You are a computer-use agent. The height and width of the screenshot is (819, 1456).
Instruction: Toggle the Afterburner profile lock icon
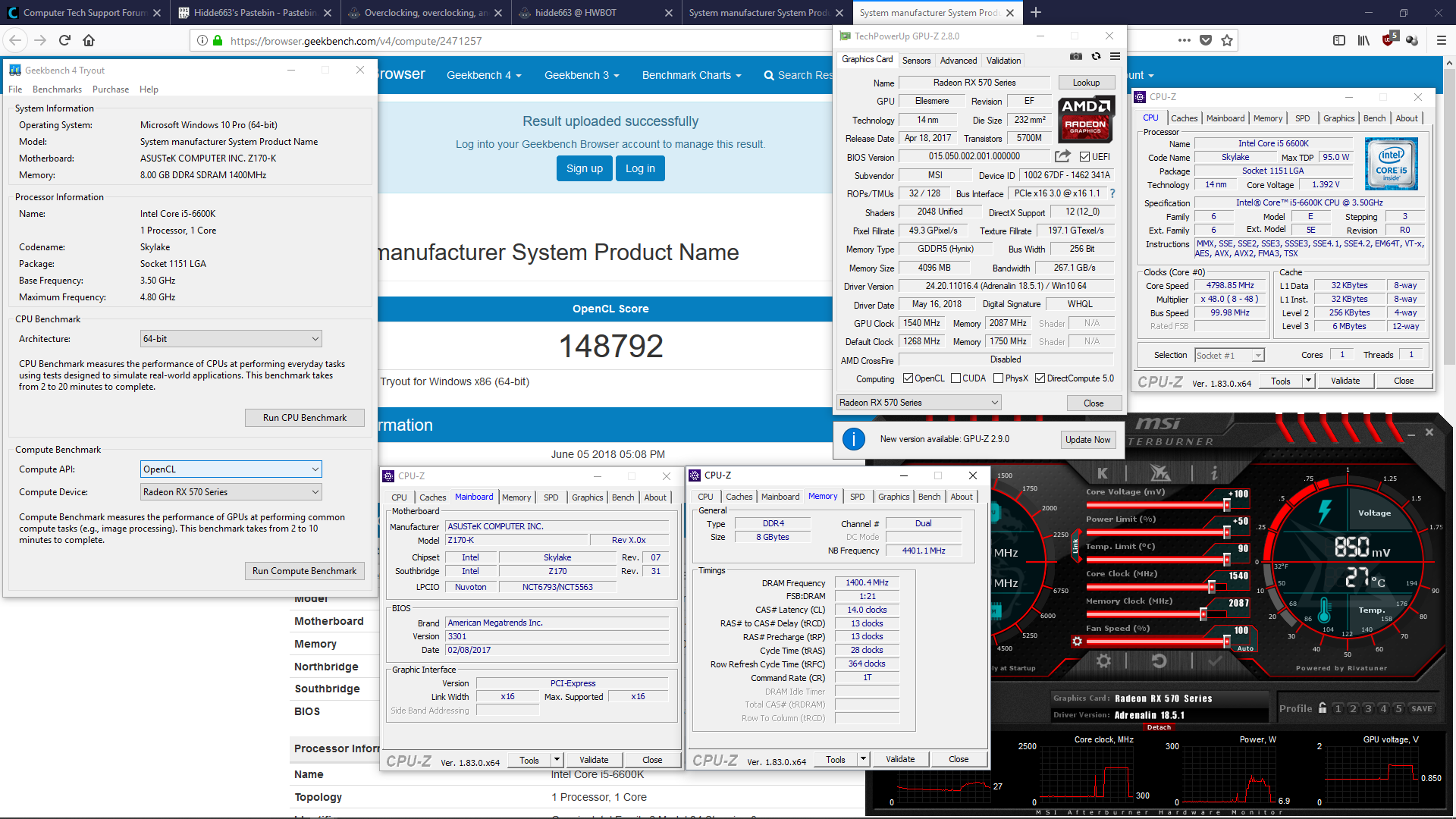click(1323, 708)
